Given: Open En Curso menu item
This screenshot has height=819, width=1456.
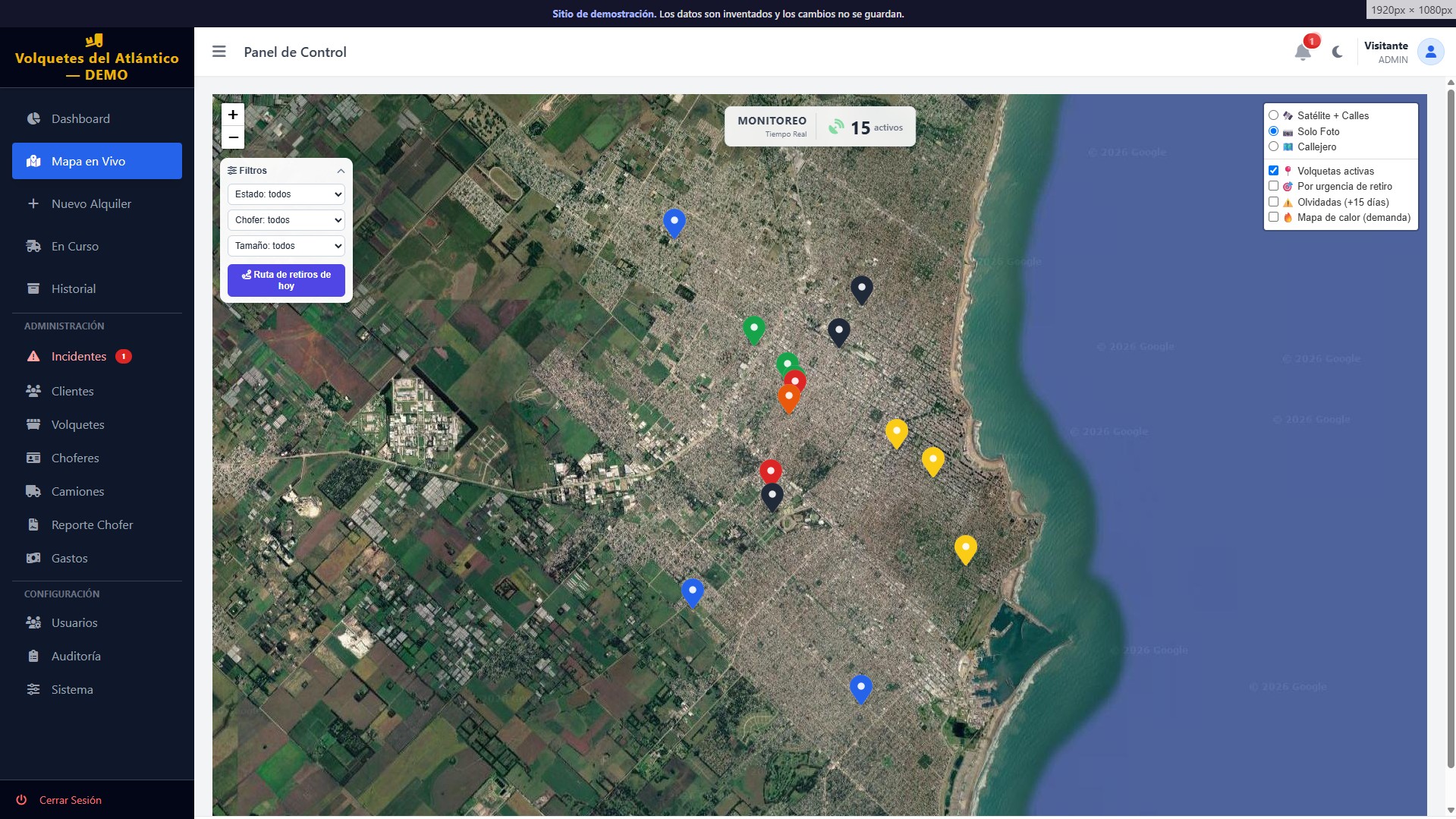Looking at the screenshot, I should 97,246.
